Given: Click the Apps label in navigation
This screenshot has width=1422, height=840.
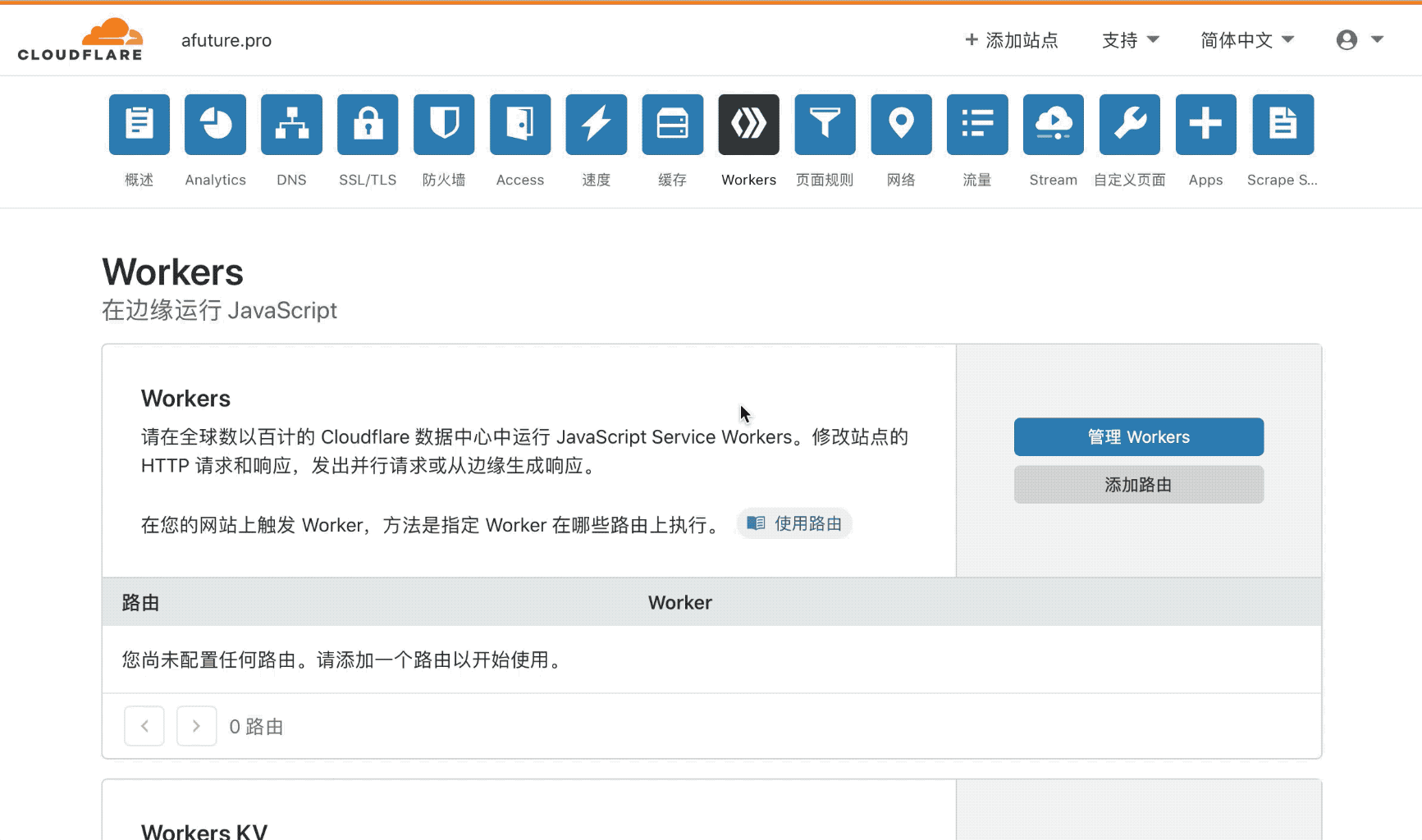Looking at the screenshot, I should coord(1206,180).
